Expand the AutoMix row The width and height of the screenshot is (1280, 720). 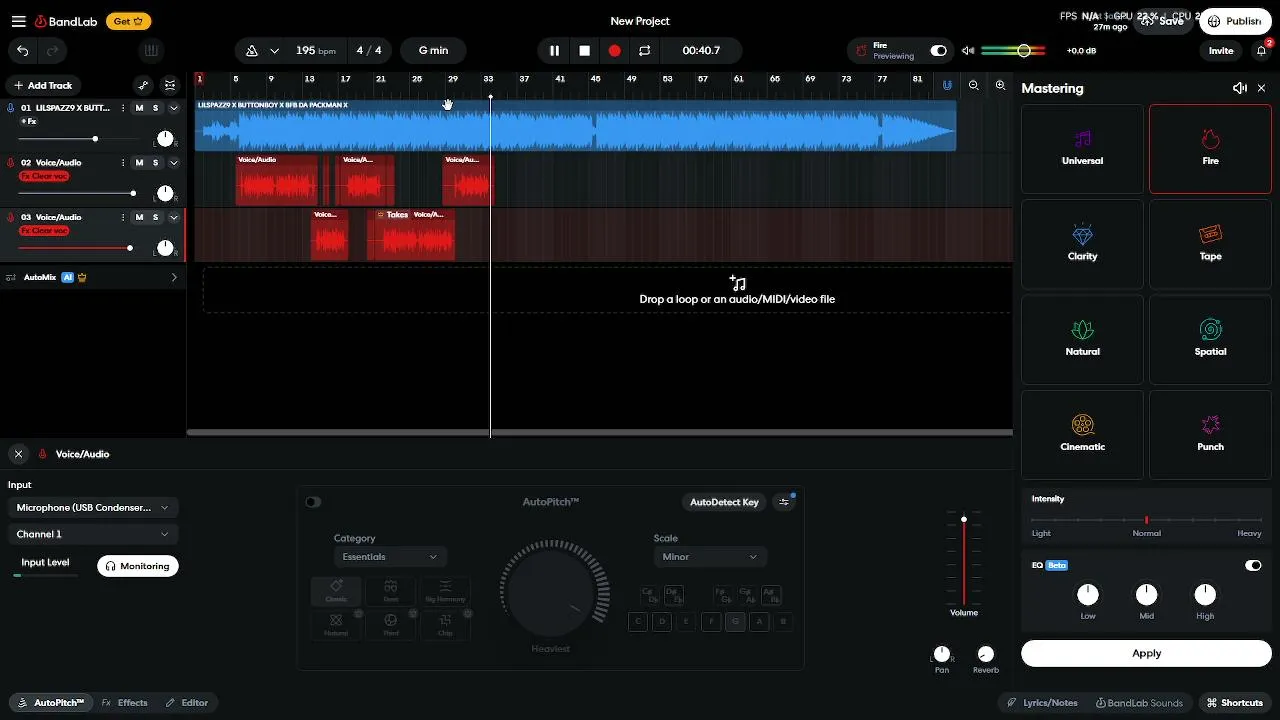click(x=174, y=277)
